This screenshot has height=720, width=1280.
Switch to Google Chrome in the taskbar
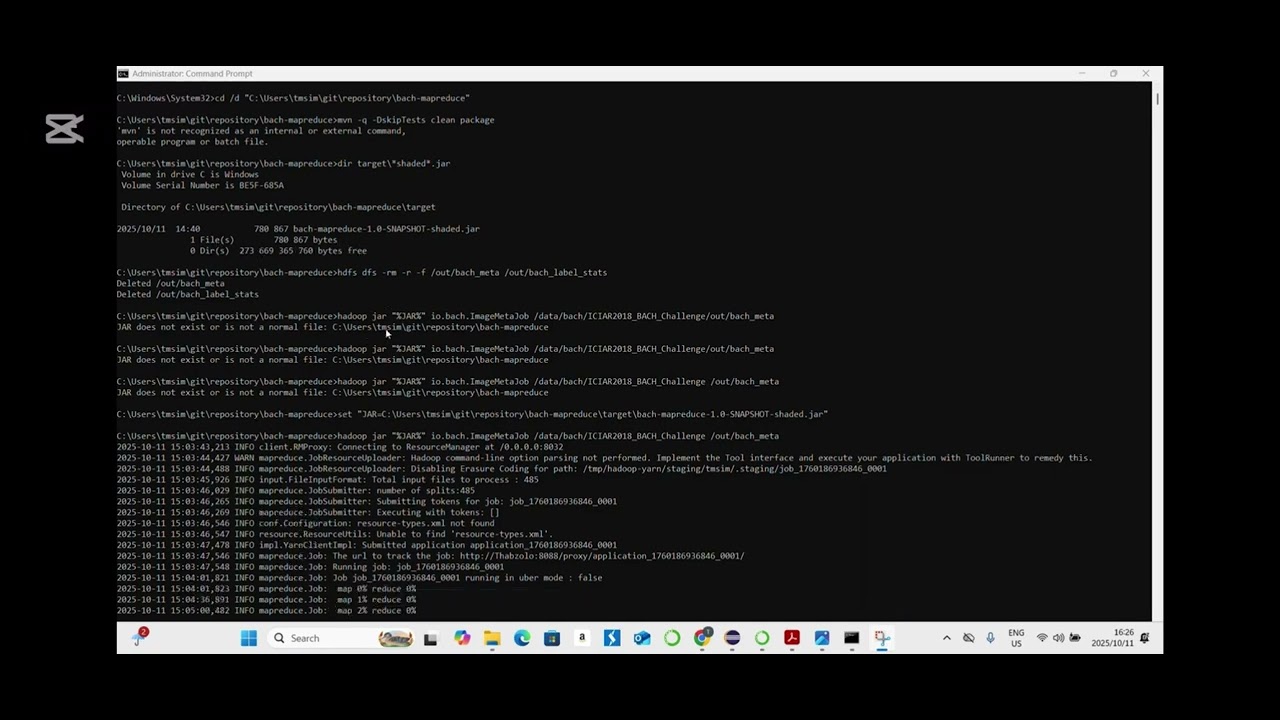pos(702,638)
